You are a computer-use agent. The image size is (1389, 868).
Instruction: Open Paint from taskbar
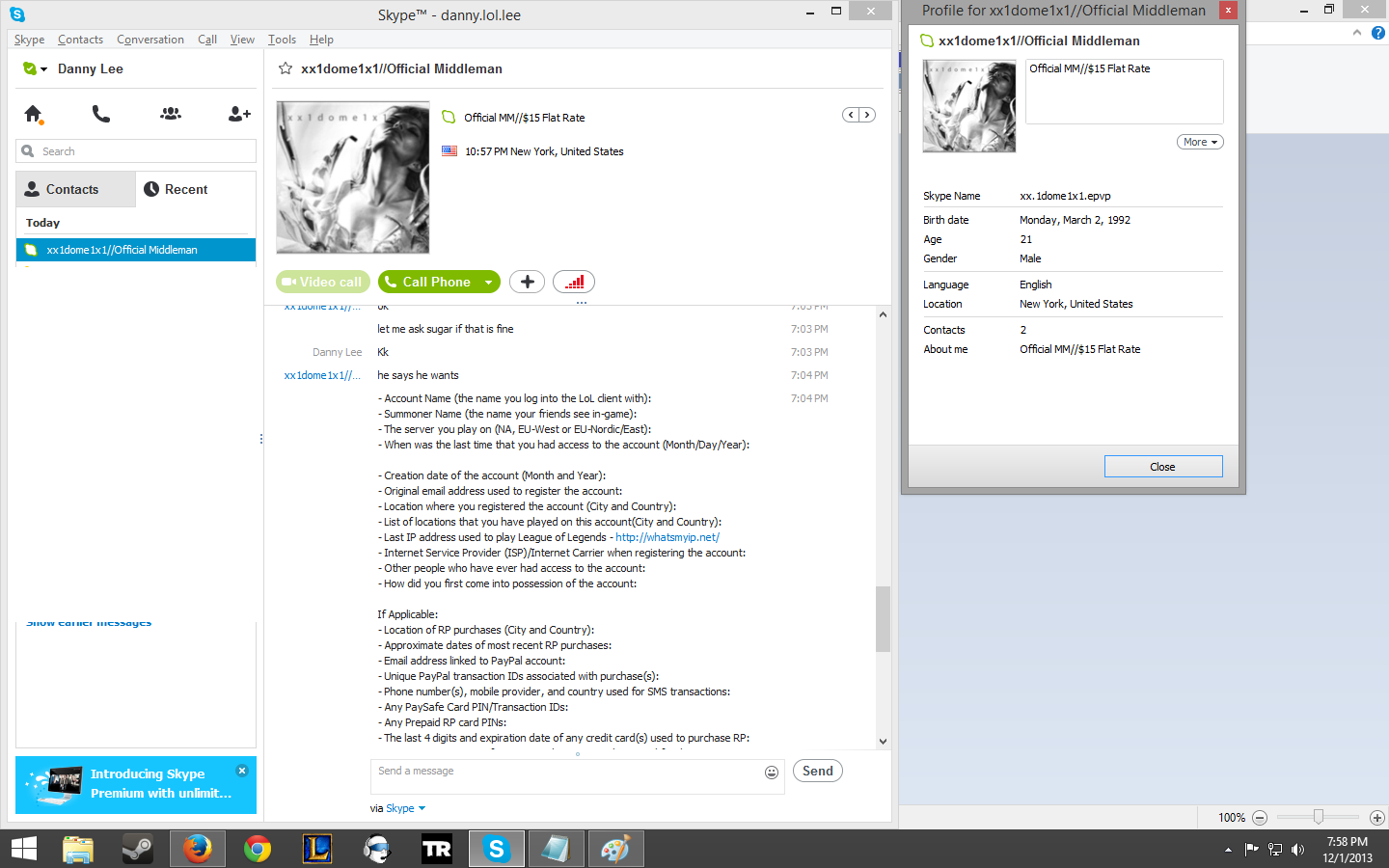click(x=615, y=849)
